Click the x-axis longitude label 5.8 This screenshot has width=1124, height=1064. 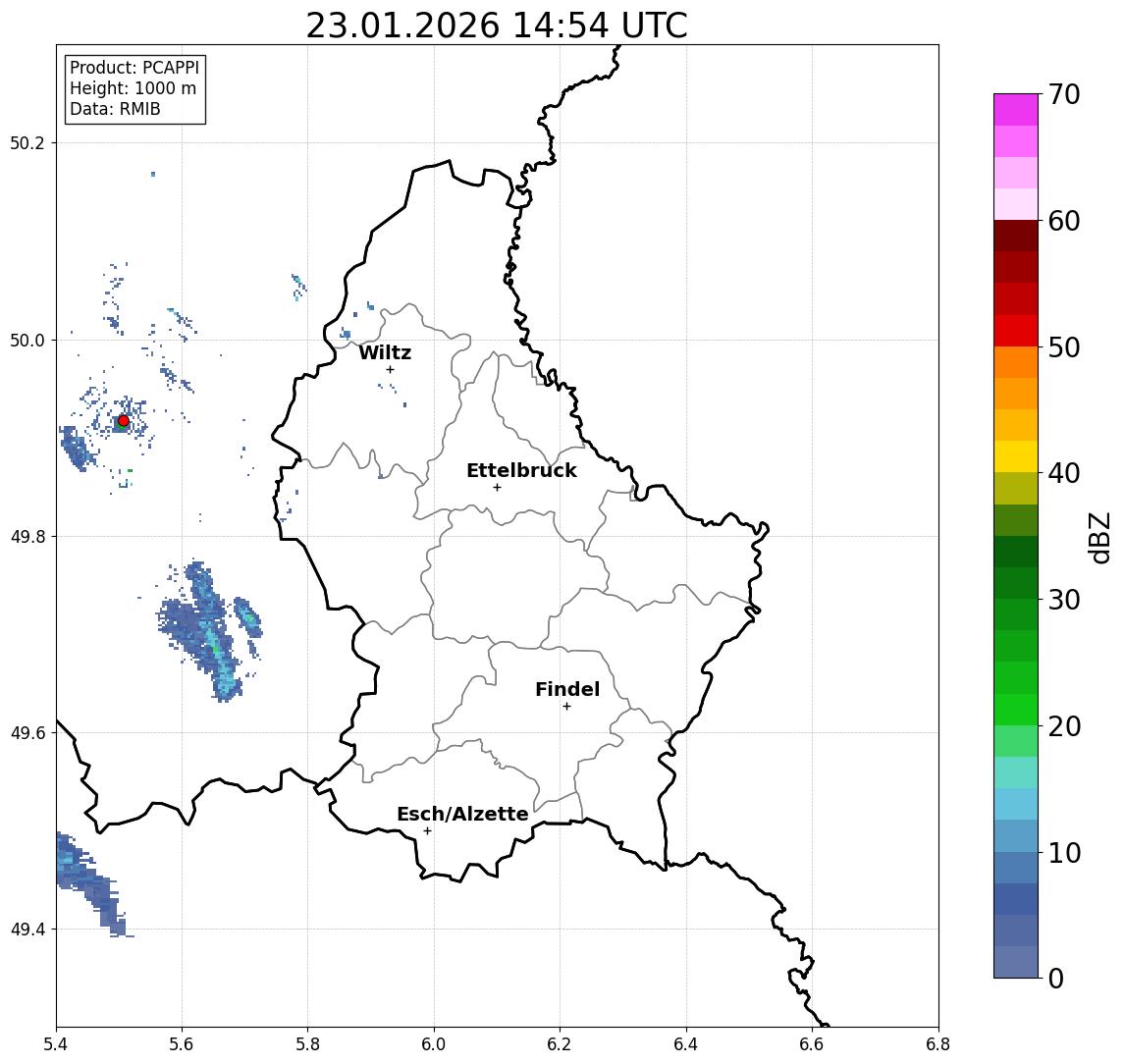(x=308, y=1044)
